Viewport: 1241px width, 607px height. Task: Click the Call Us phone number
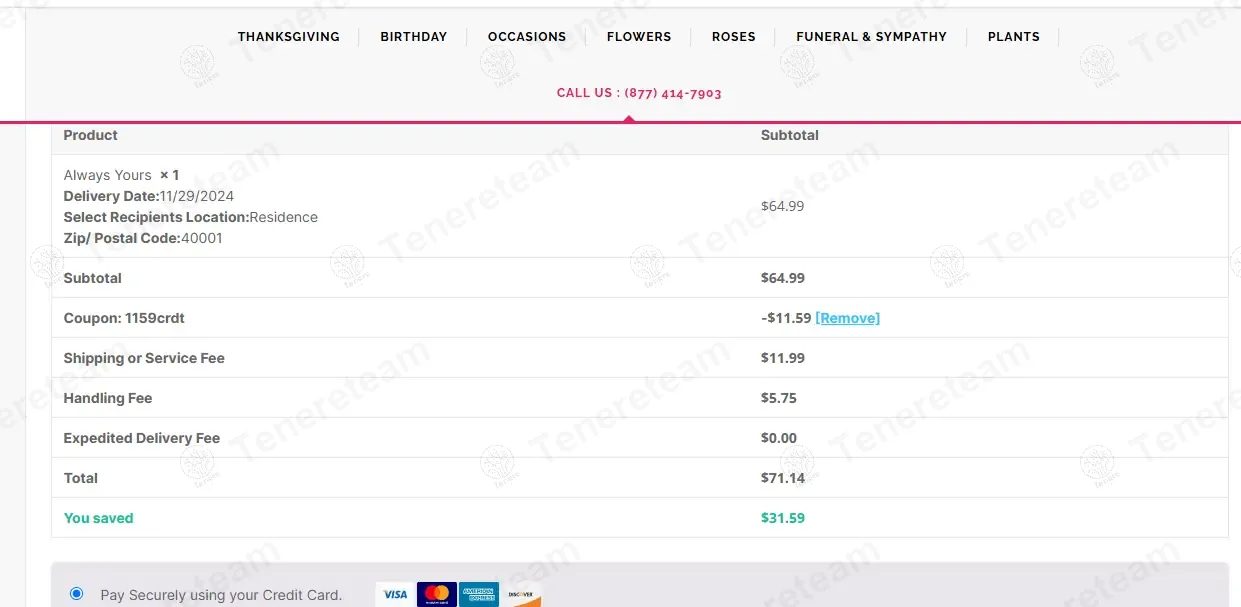point(639,93)
